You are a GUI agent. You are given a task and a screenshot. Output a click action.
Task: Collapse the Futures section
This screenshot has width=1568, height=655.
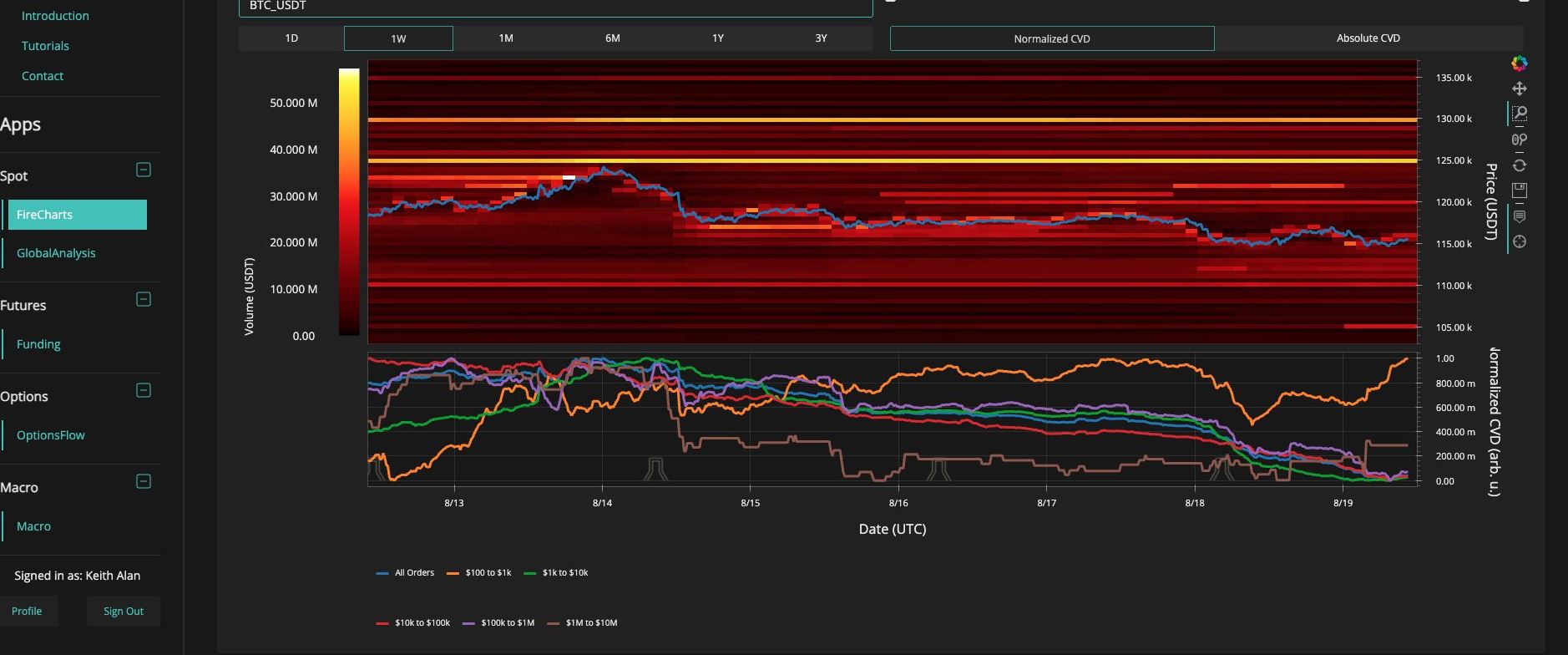tap(144, 299)
